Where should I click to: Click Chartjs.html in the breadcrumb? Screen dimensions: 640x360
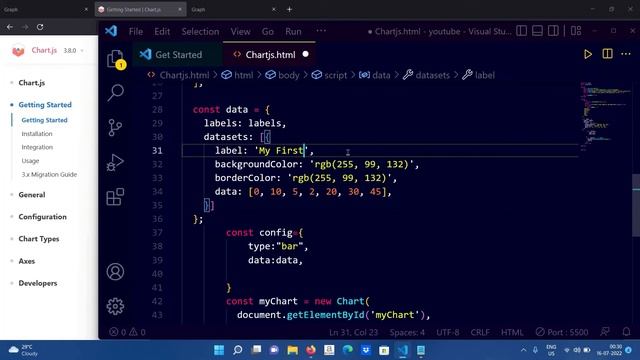tap(184, 75)
